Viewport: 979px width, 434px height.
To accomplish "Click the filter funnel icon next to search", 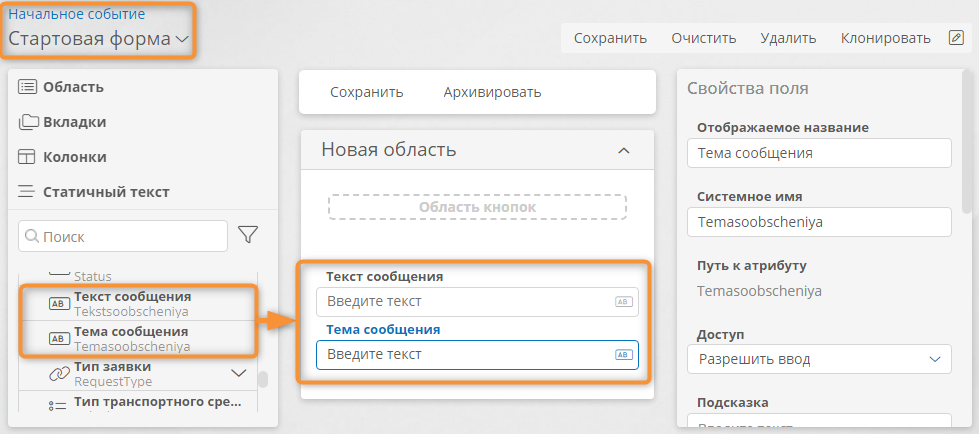I will (248, 235).
